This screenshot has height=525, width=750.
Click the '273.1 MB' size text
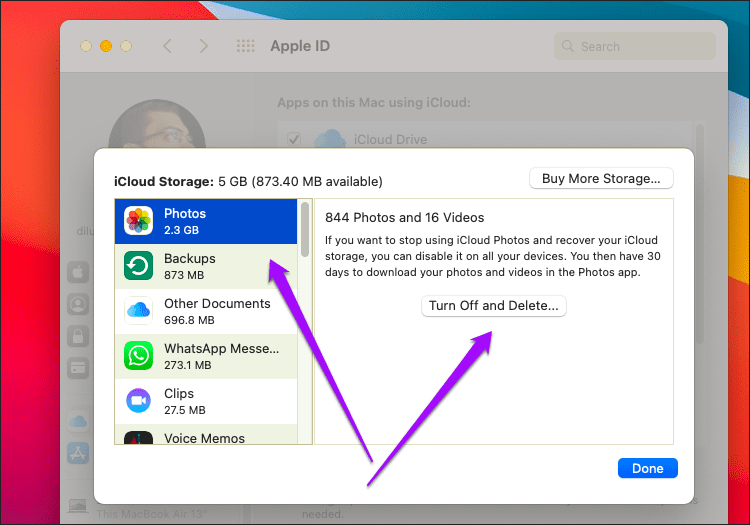[x=188, y=365]
